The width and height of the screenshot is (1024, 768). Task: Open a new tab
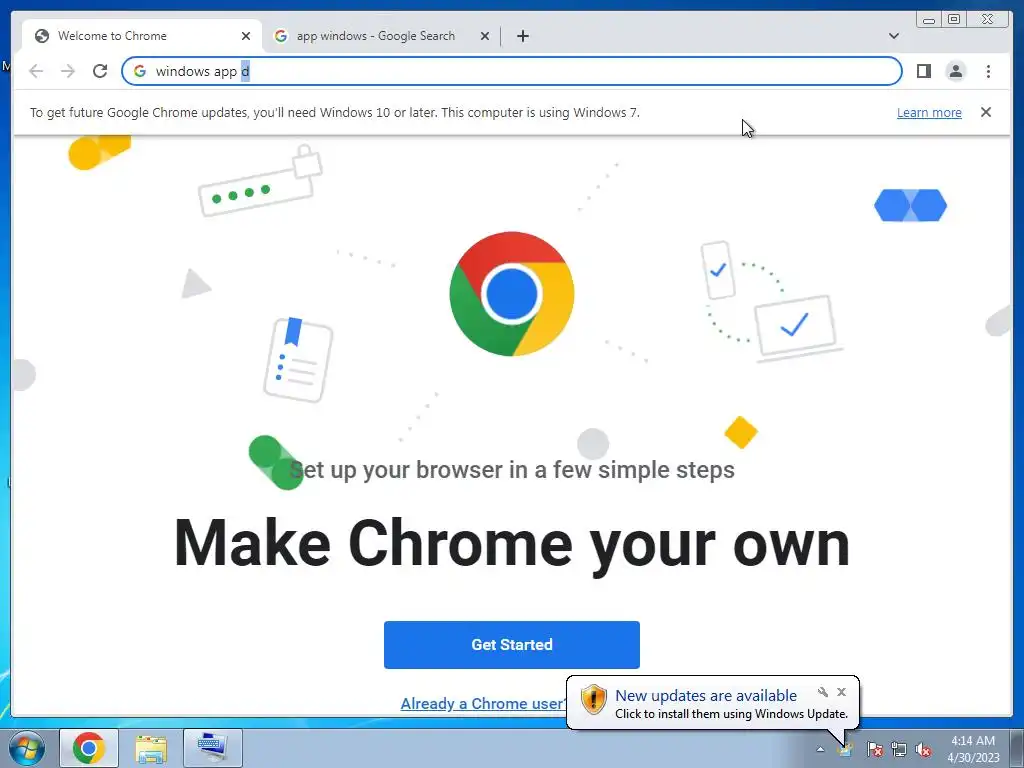(522, 36)
